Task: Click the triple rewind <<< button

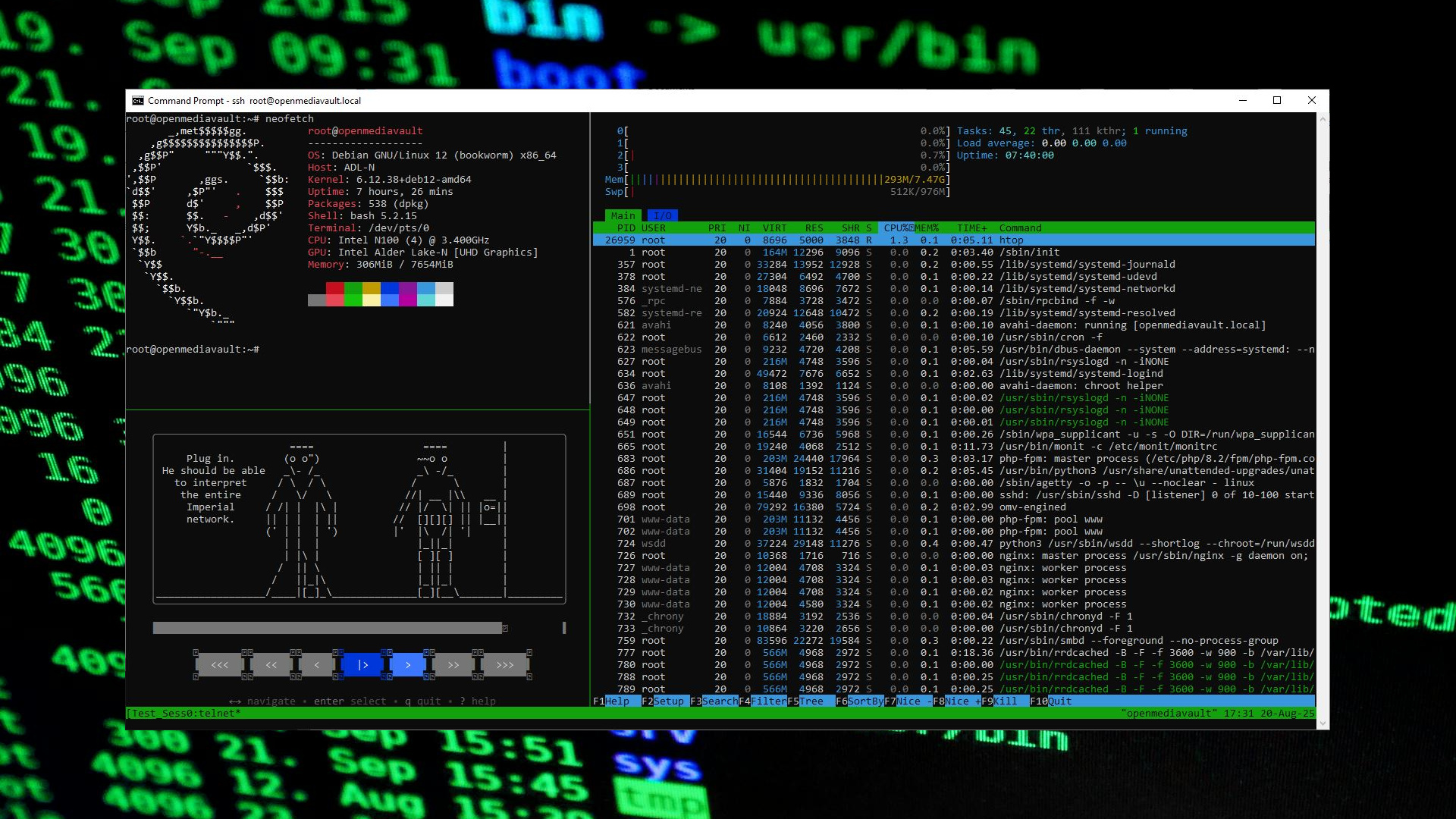Action: click(219, 665)
